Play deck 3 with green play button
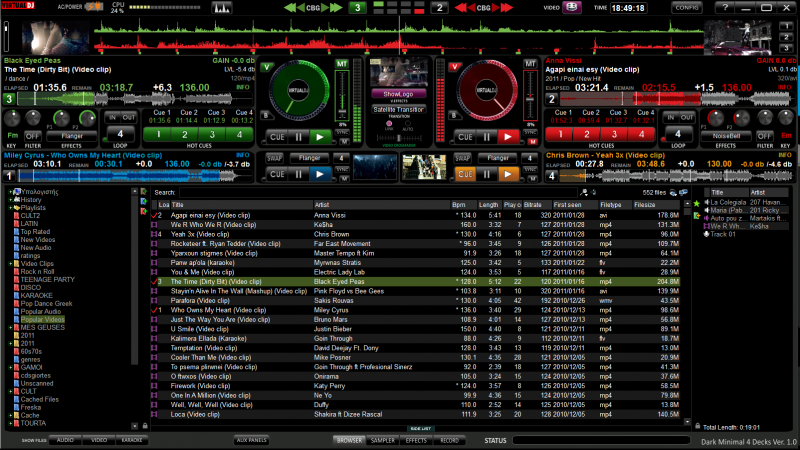 [x=320, y=137]
